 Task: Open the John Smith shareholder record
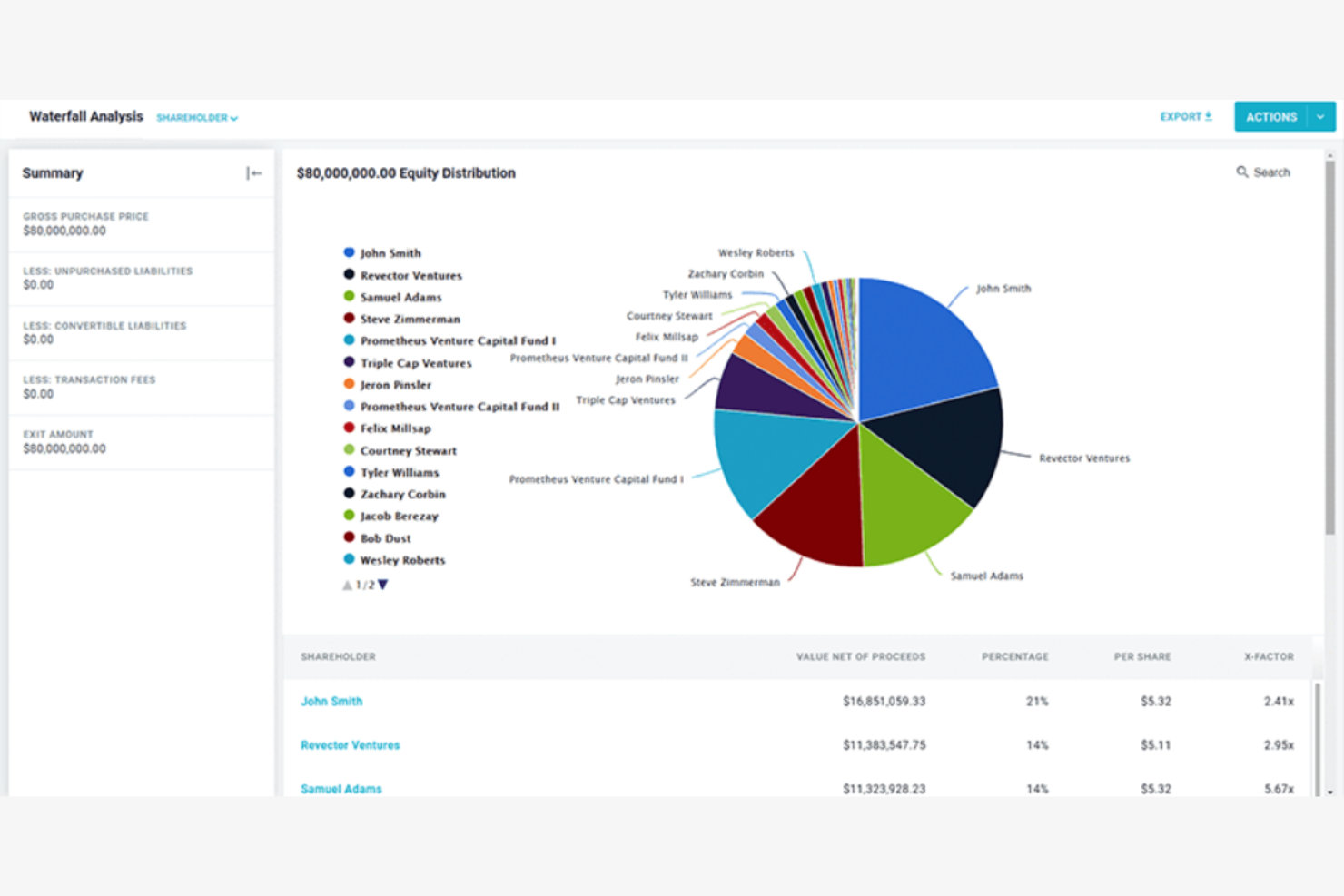tap(331, 701)
